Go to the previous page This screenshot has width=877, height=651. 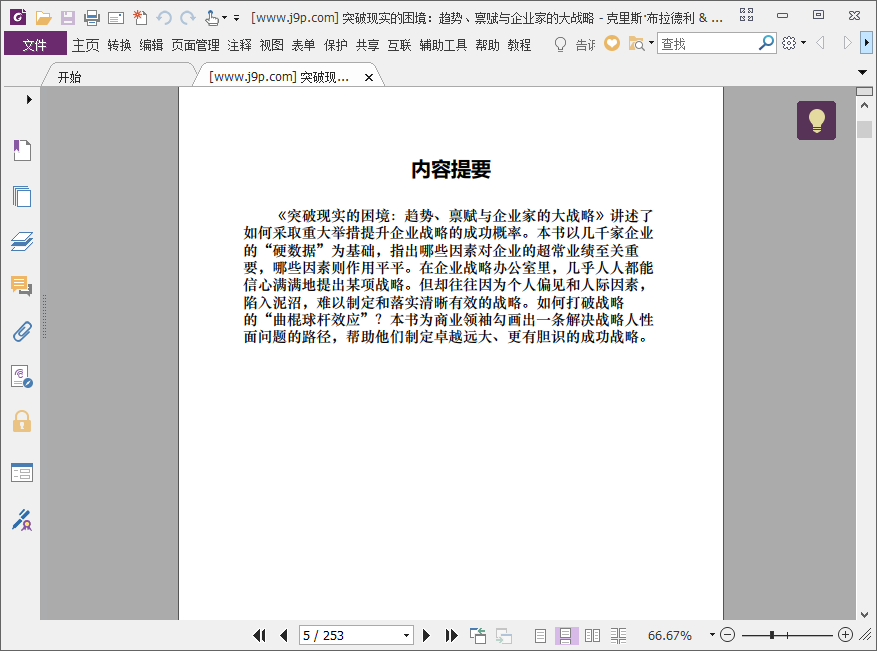click(x=284, y=635)
